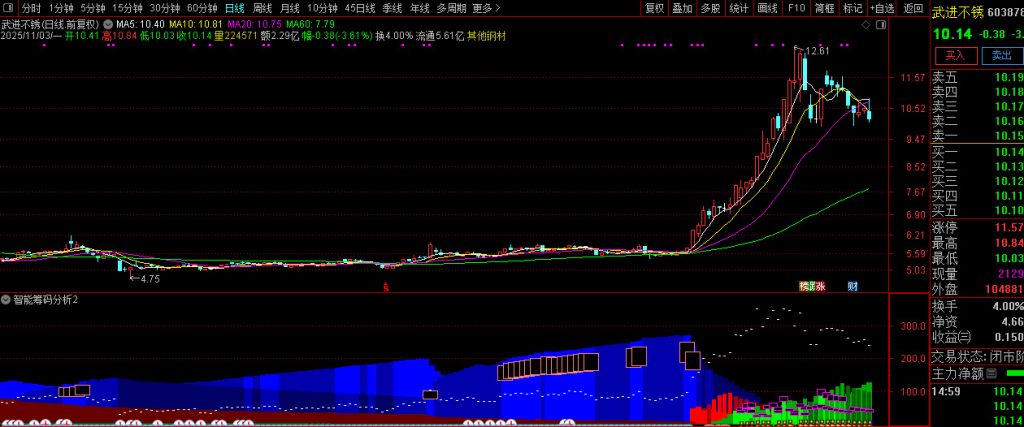
Task: Click the 多股 multi-stock button
Action: click(x=710, y=8)
